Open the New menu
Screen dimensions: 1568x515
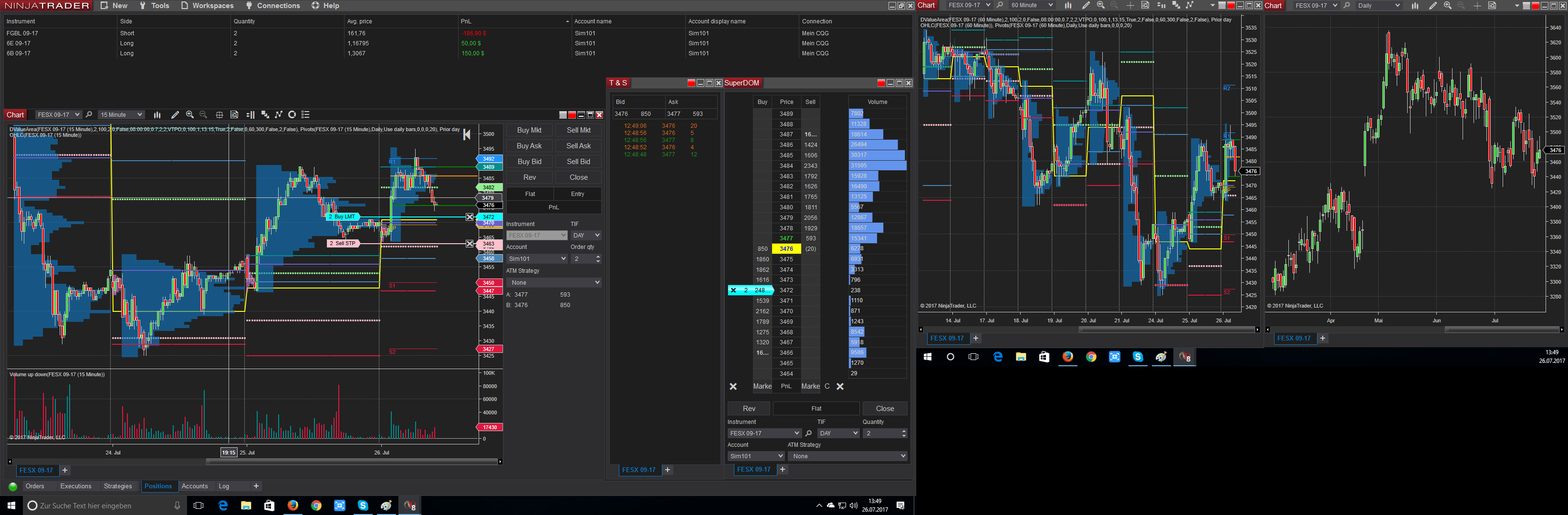click(114, 5)
